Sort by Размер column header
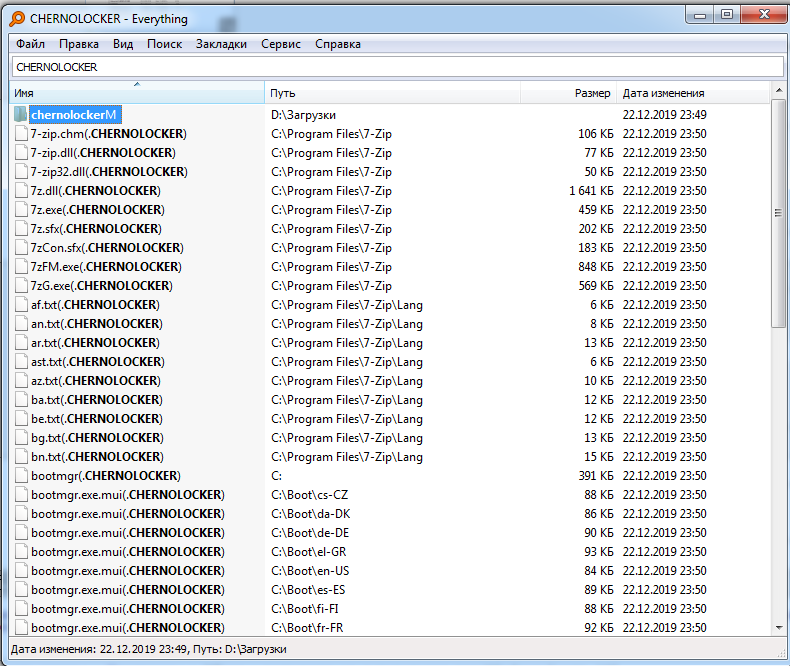Viewport: 790px width, 666px height. (568, 93)
